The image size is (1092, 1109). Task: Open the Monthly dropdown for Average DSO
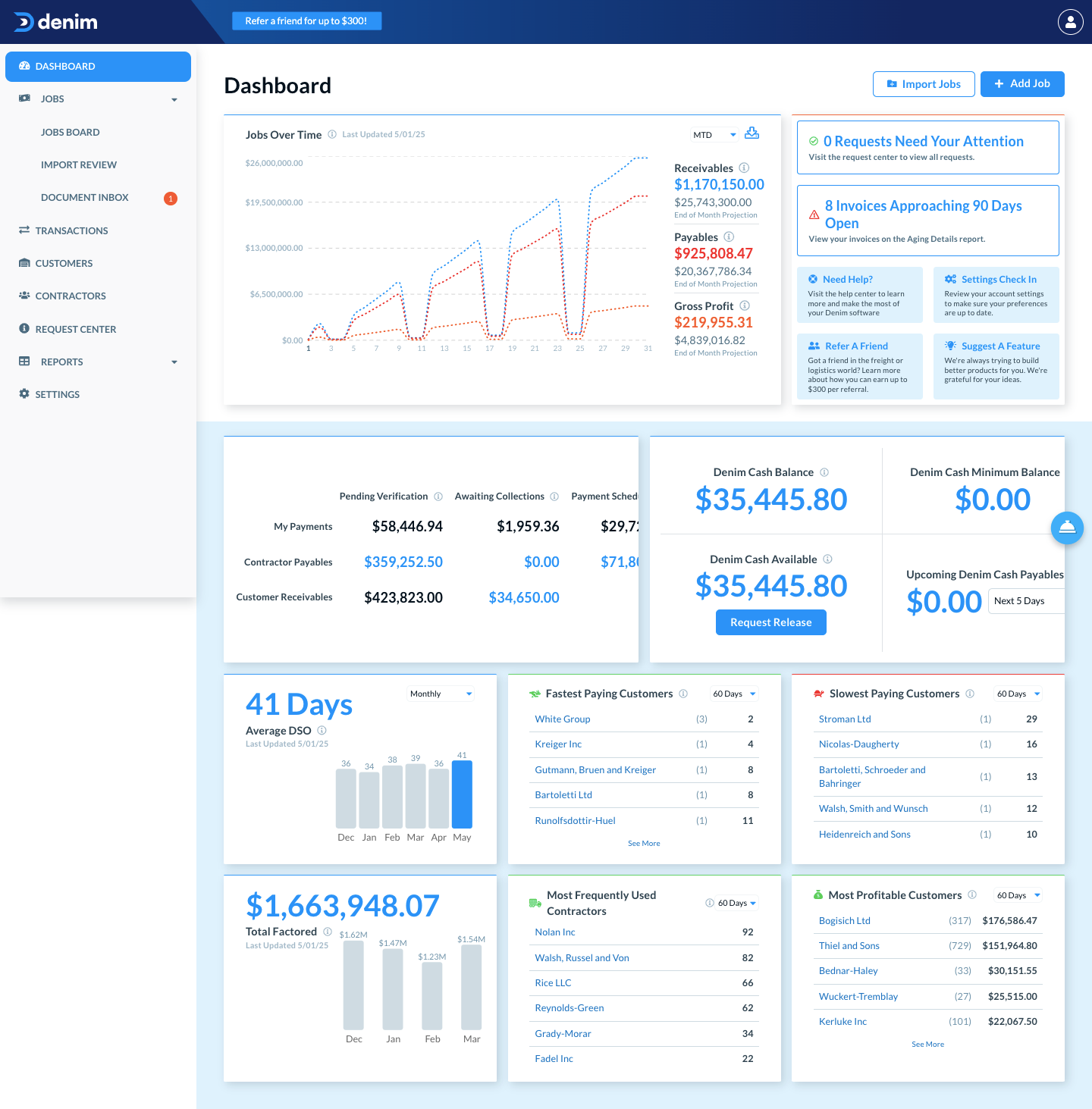point(441,694)
